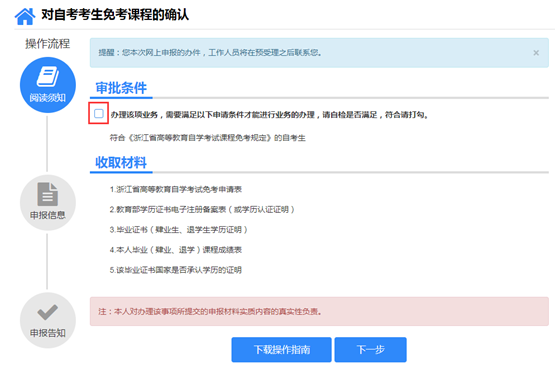
Task: Open the 阅读须知 step circle
Action: [x=48, y=85]
